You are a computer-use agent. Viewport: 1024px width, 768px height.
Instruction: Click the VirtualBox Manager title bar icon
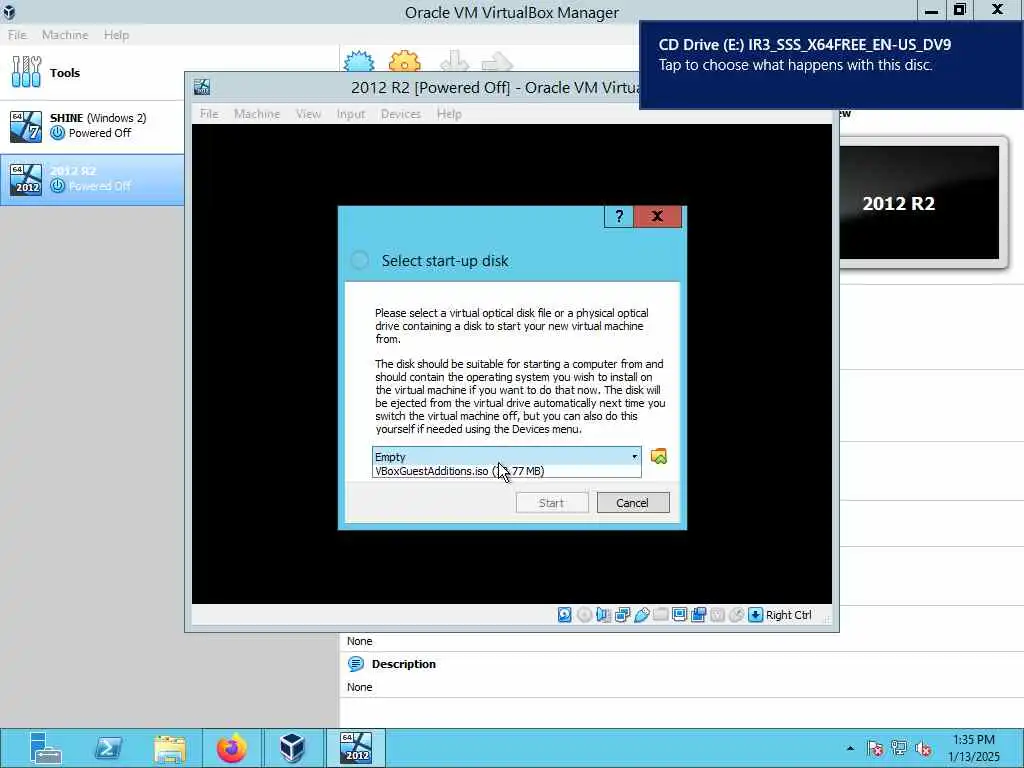click(x=9, y=12)
